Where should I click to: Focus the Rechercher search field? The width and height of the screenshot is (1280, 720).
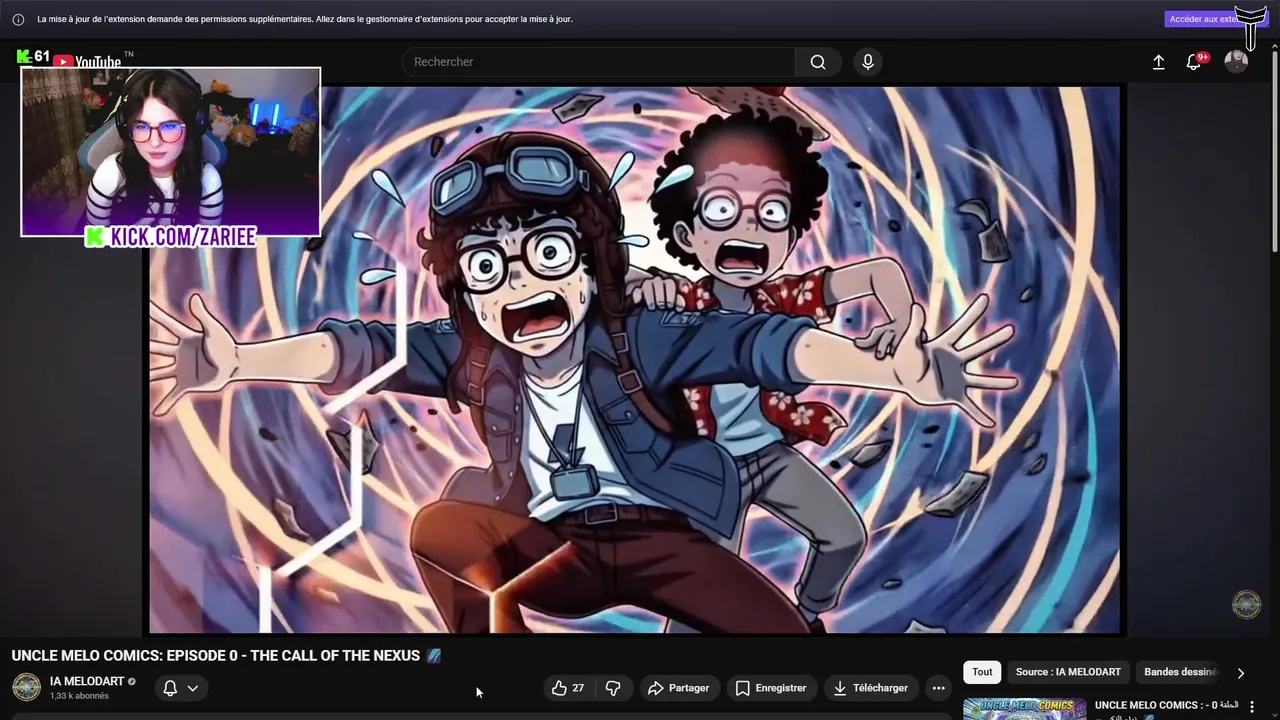pos(598,62)
